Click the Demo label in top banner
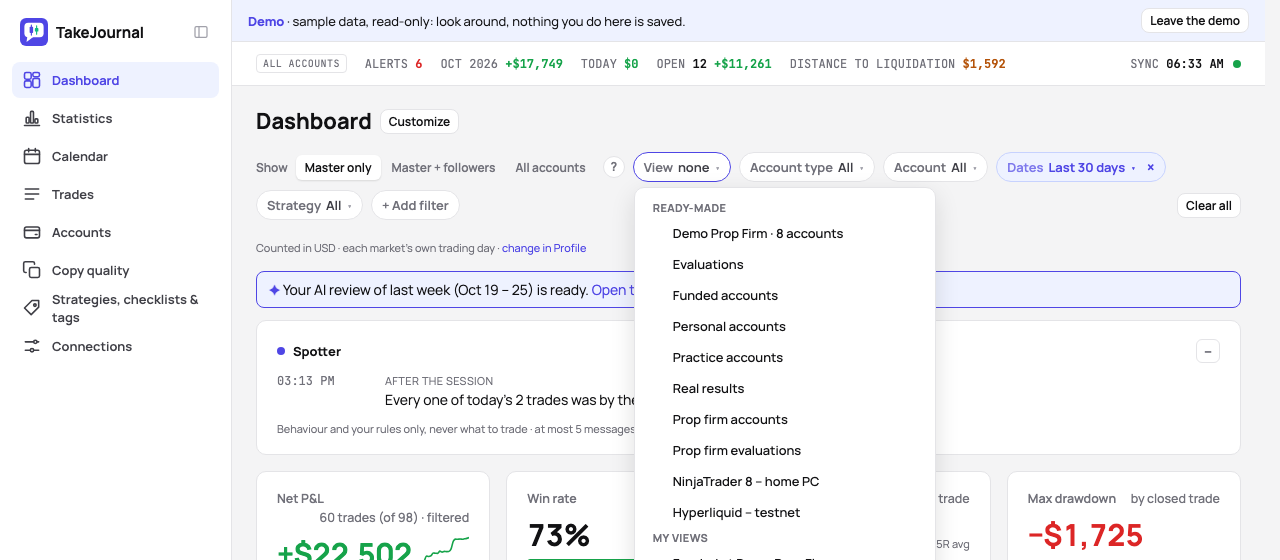 [x=266, y=21]
